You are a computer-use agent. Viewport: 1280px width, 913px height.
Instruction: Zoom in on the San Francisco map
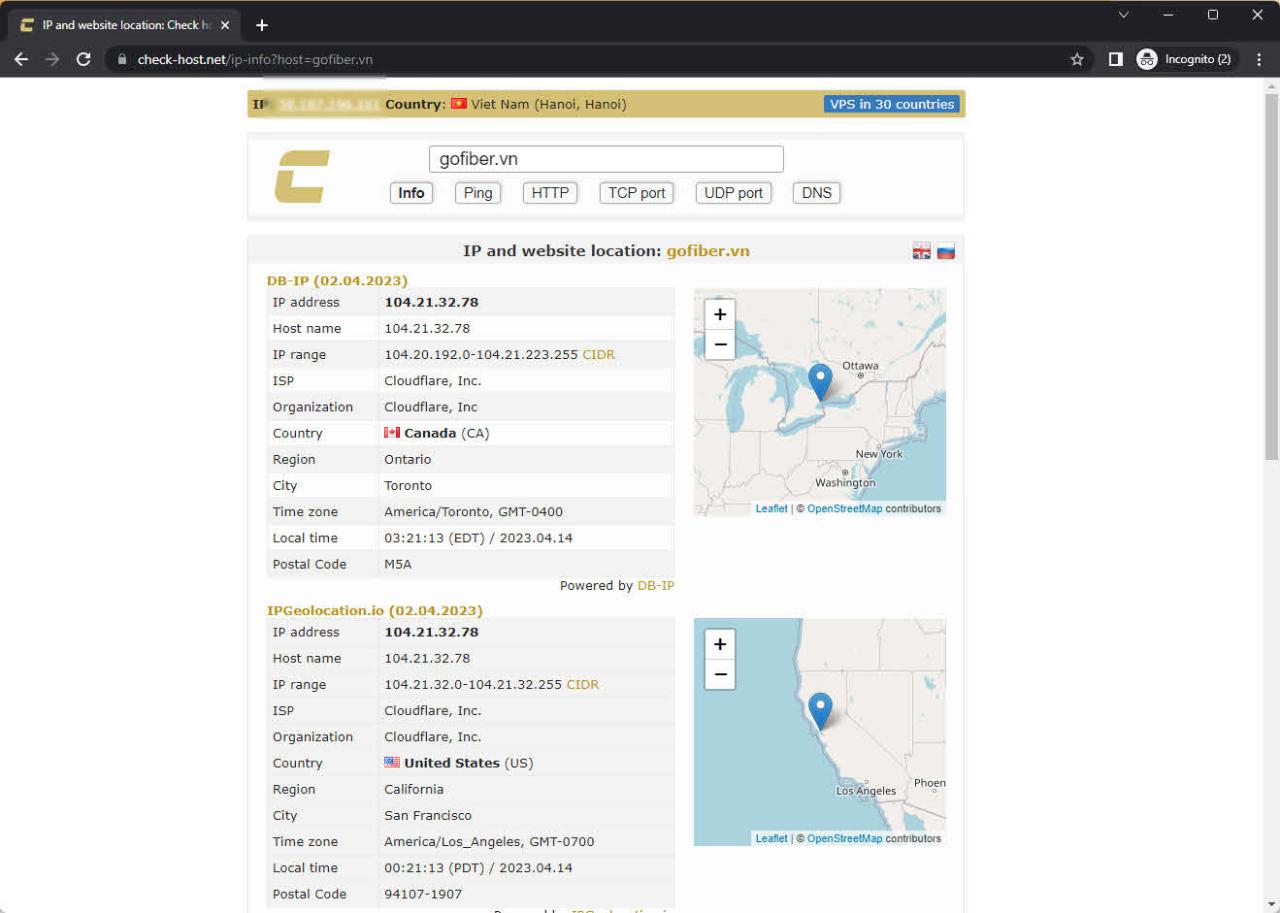(720, 644)
